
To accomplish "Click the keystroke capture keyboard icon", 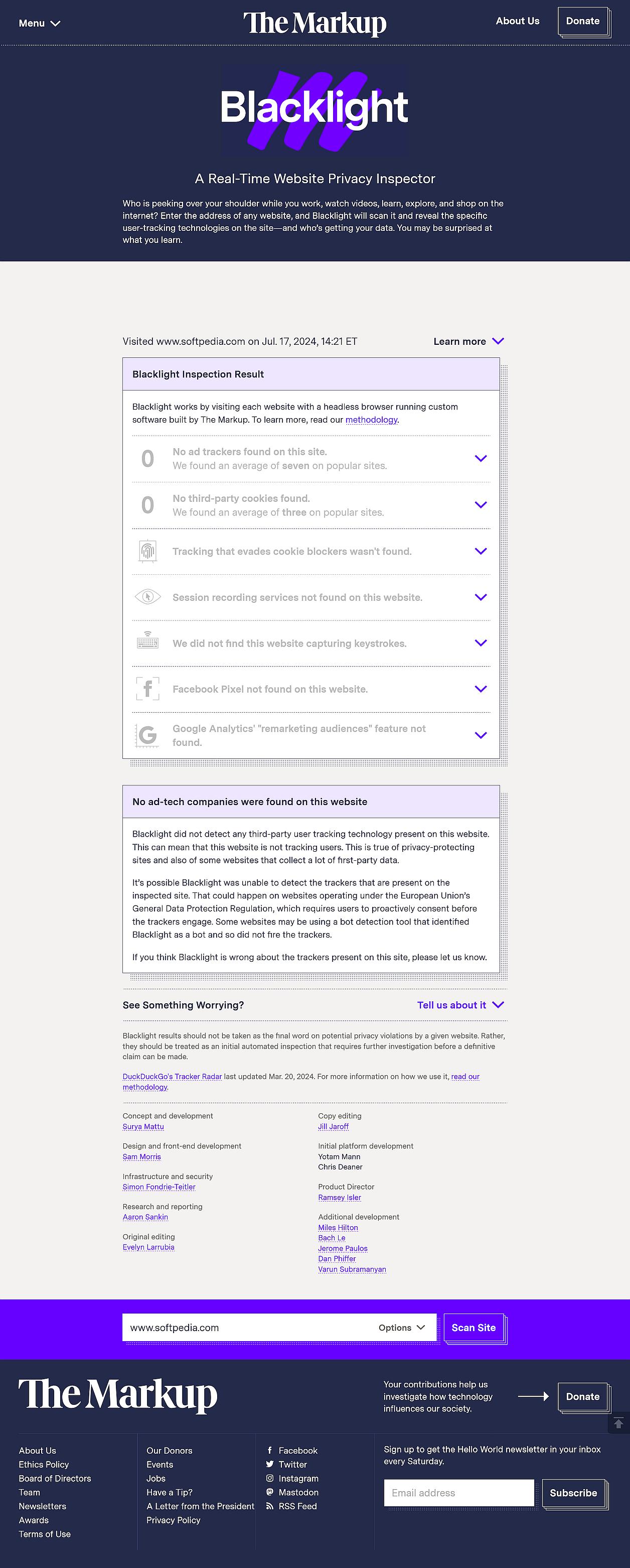I will click(x=147, y=643).
